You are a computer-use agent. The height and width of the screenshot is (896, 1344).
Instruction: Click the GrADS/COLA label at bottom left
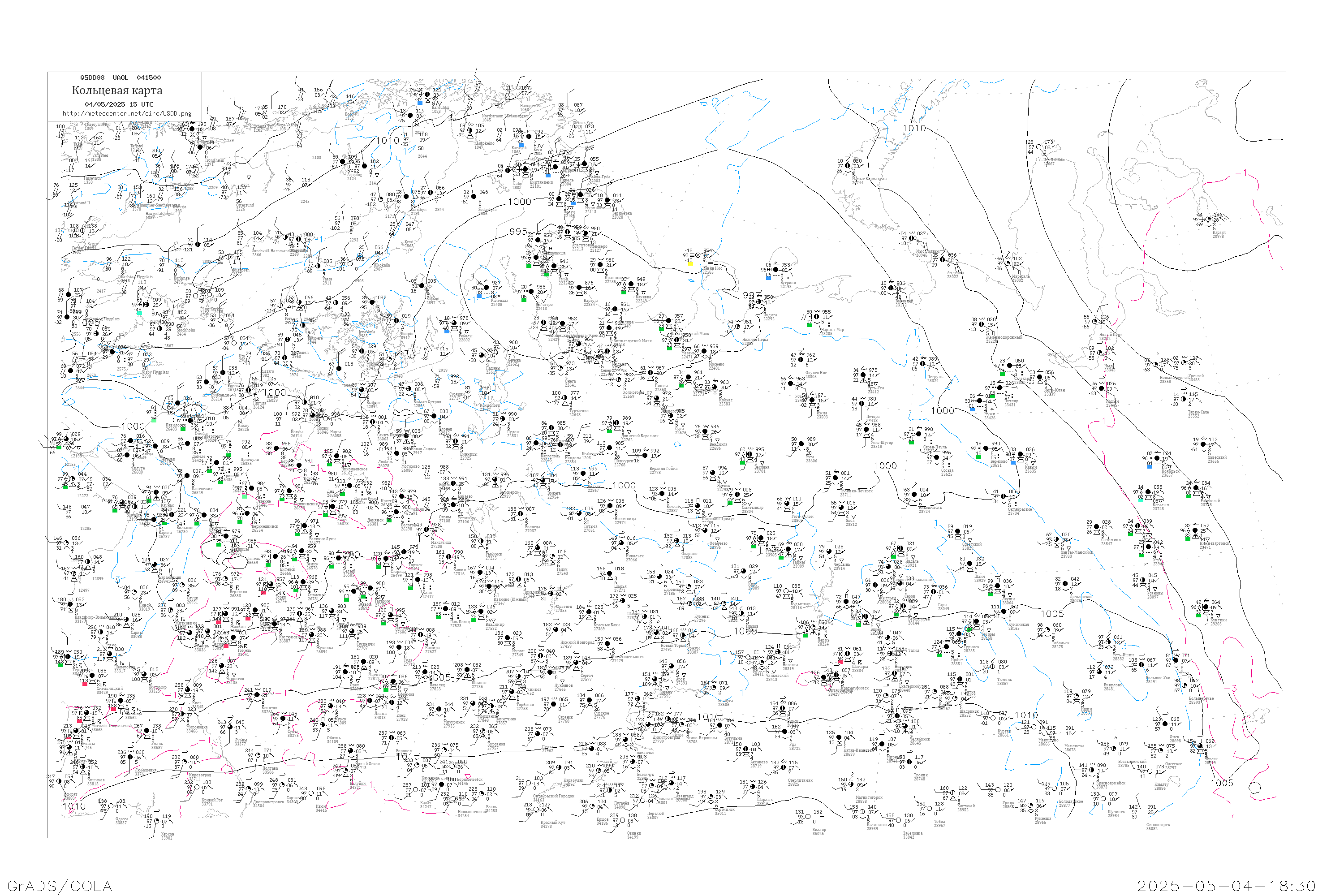click(60, 886)
